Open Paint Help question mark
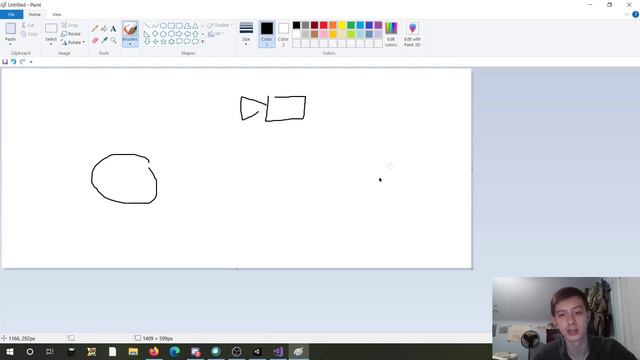Image resolution: width=640 pixels, height=360 pixels. (x=636, y=15)
